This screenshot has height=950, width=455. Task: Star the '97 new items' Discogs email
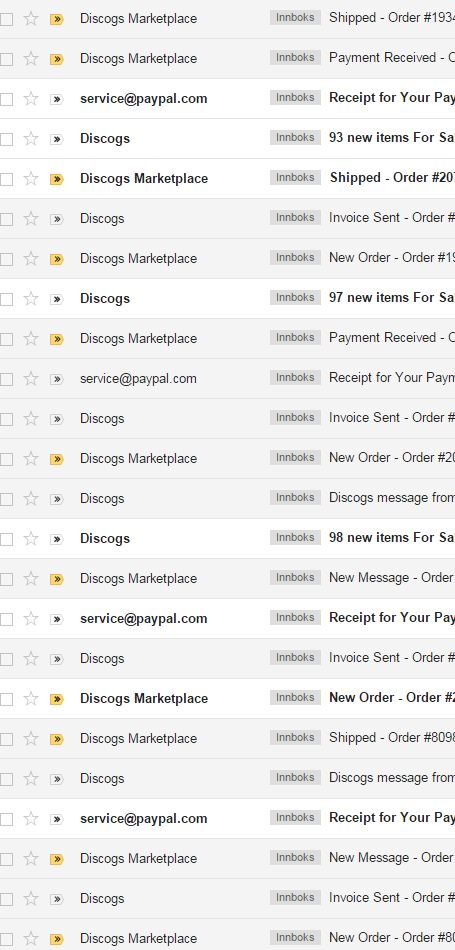click(31, 299)
